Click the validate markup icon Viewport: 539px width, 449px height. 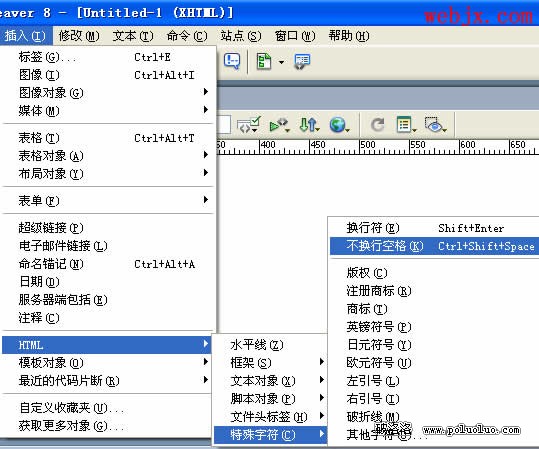tap(249, 124)
